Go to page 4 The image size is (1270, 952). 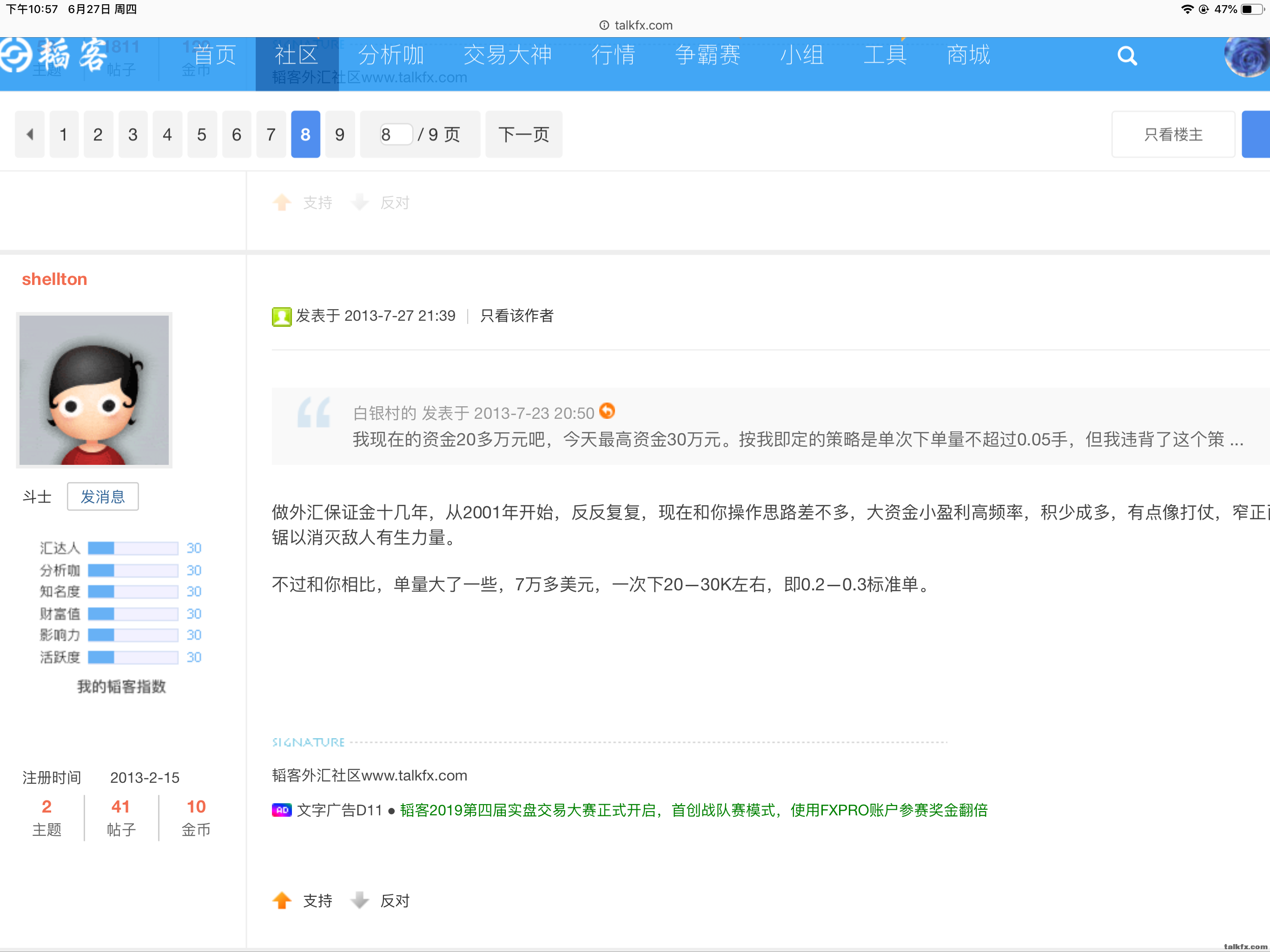[167, 134]
